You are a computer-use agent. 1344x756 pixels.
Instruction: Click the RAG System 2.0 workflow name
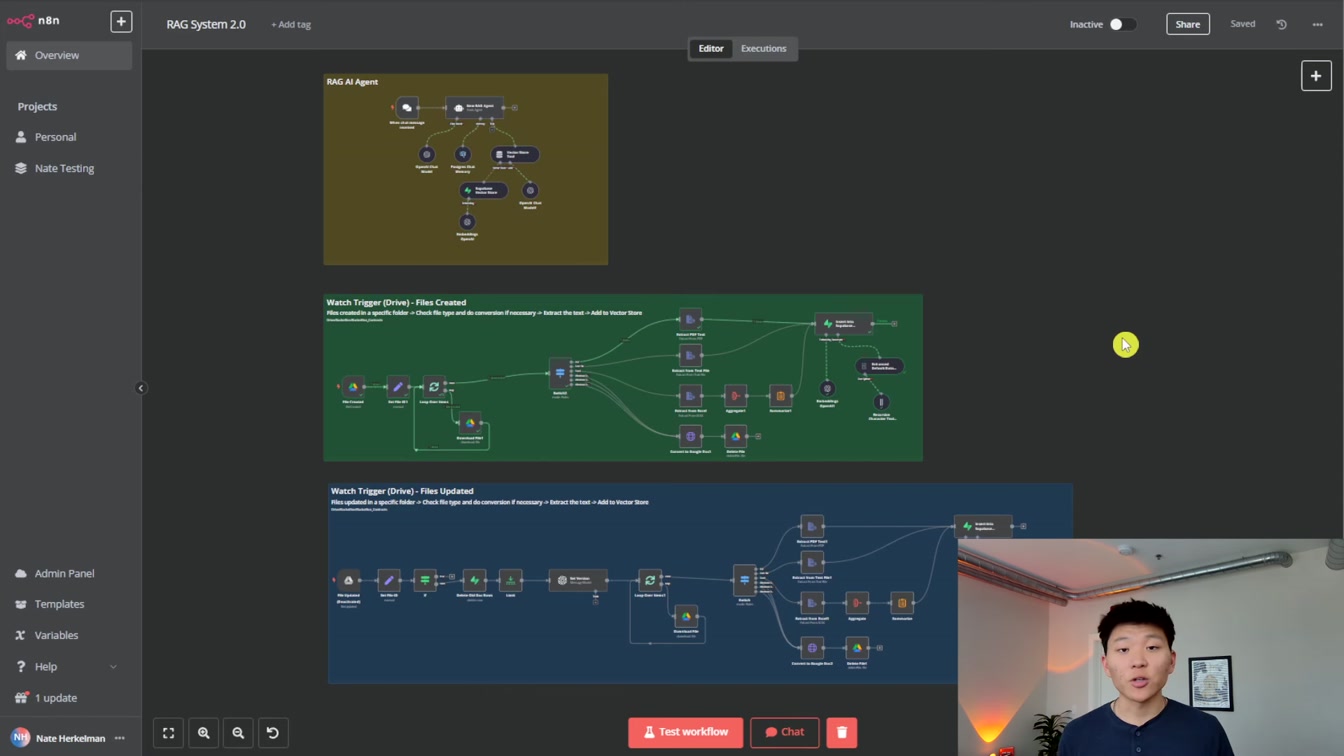pyautogui.click(x=206, y=24)
